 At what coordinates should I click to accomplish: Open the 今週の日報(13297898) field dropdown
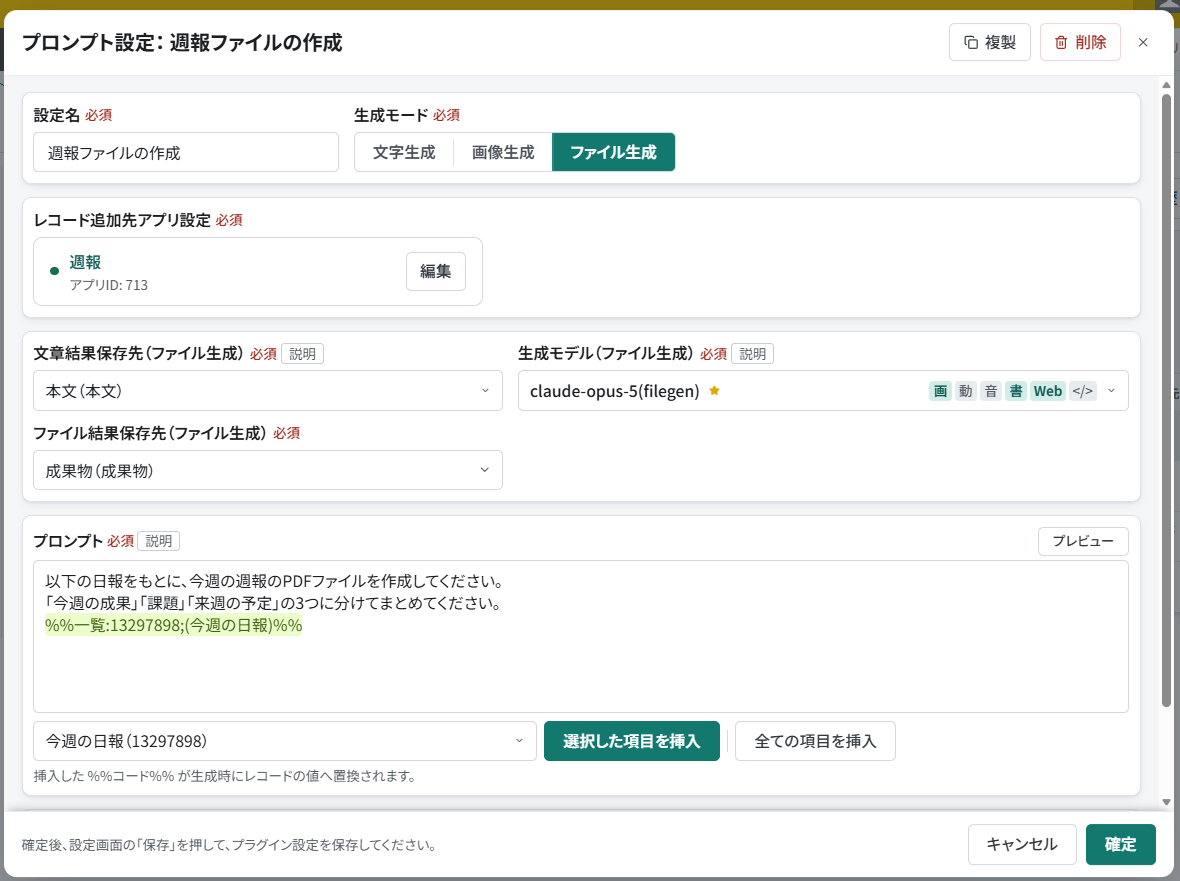[284, 741]
